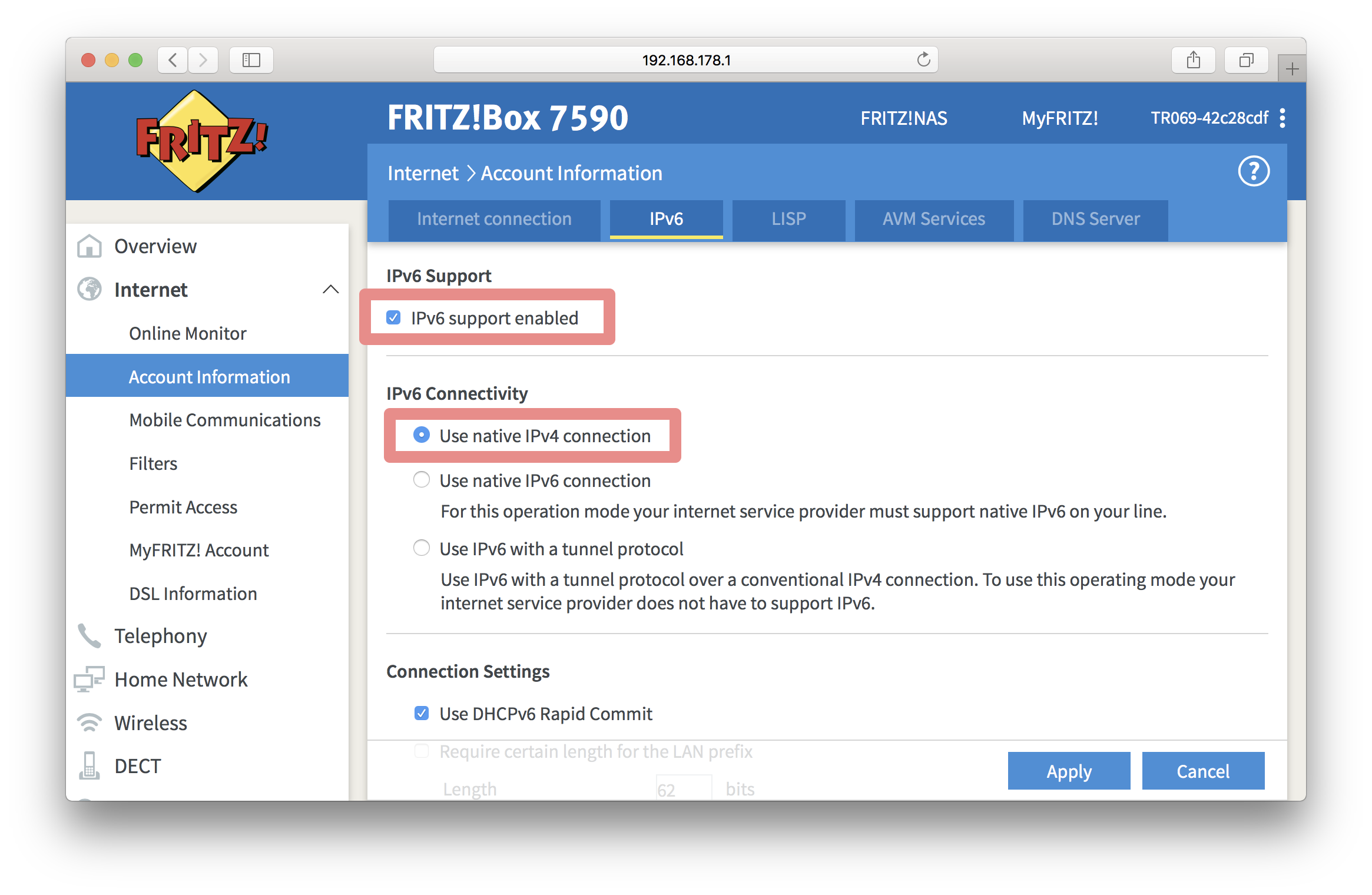Click the TR069-42c28cdf user name
This screenshot has width=1372, height=895.
click(1209, 118)
